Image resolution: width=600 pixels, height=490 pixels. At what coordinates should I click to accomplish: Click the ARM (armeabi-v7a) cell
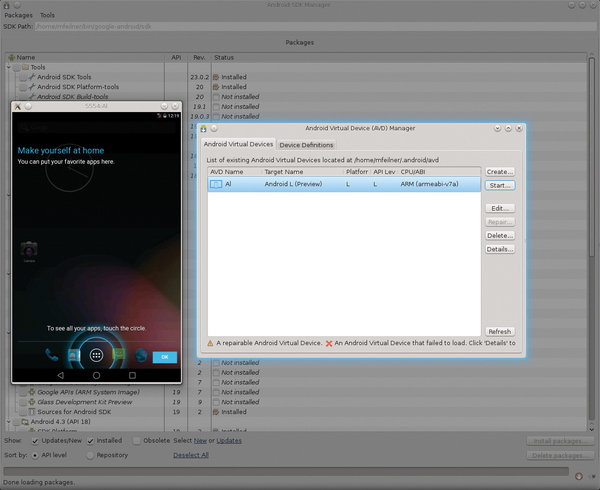coord(429,184)
